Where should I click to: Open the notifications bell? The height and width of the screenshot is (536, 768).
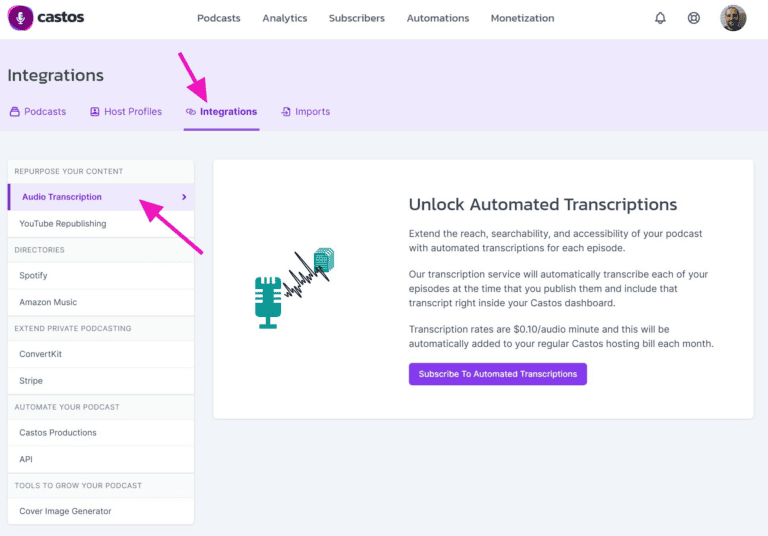coord(660,18)
